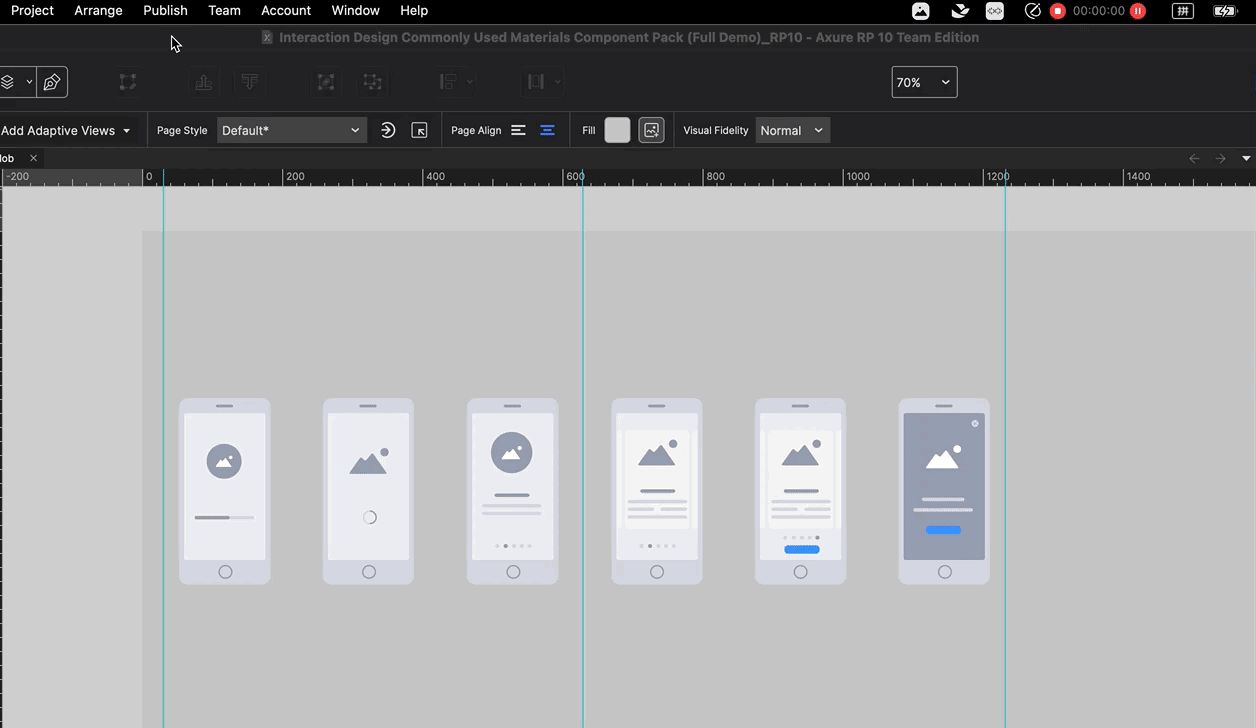
Task: Click the previous tab left arrow
Action: click(x=1194, y=158)
